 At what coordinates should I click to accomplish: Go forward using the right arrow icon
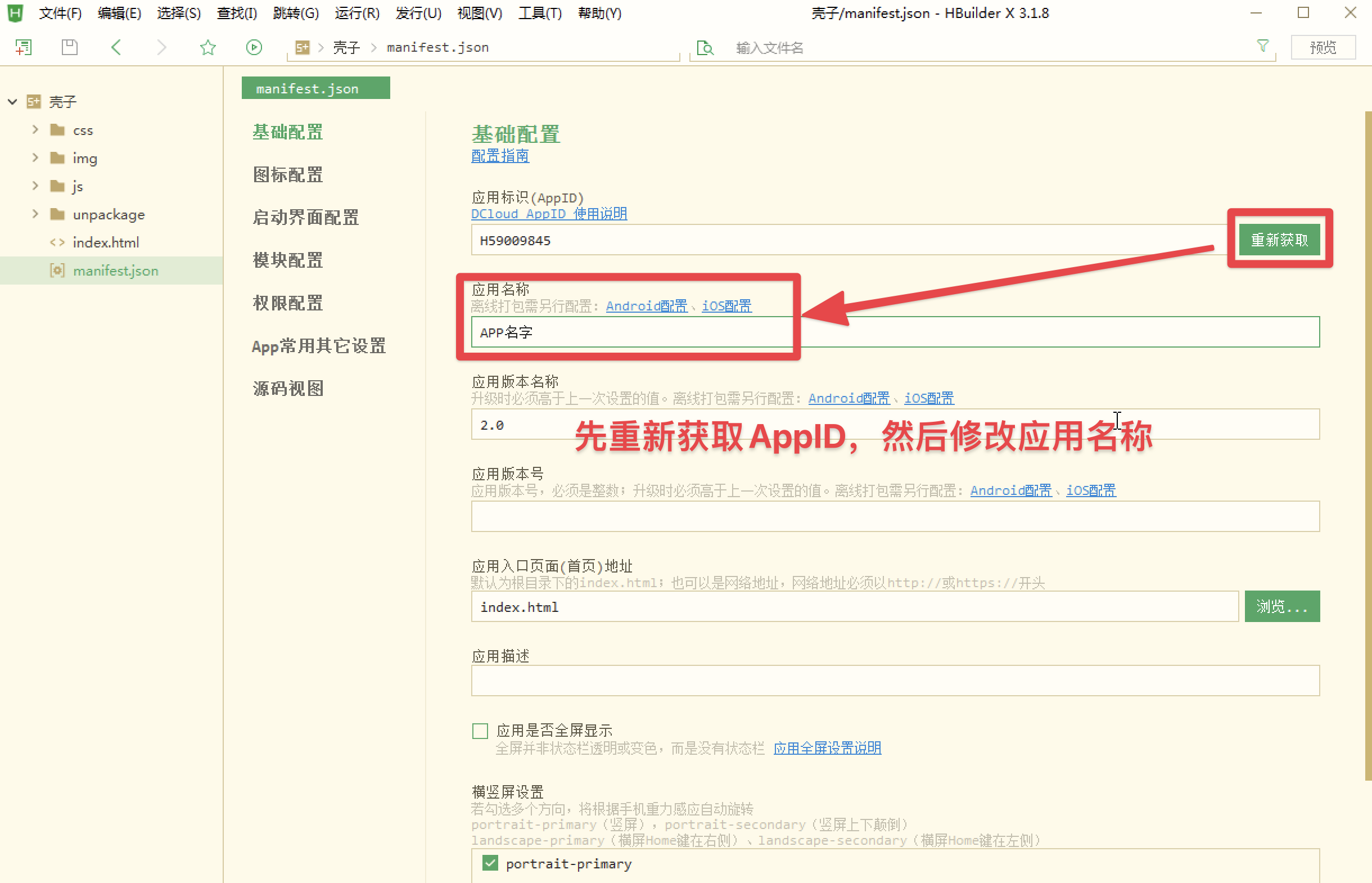[x=161, y=47]
